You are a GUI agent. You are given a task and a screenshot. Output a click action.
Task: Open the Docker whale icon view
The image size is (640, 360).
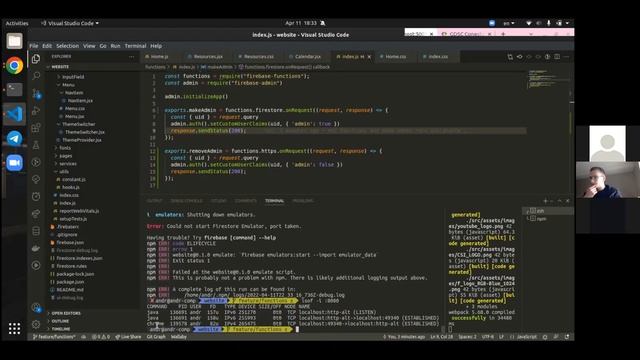36,248
